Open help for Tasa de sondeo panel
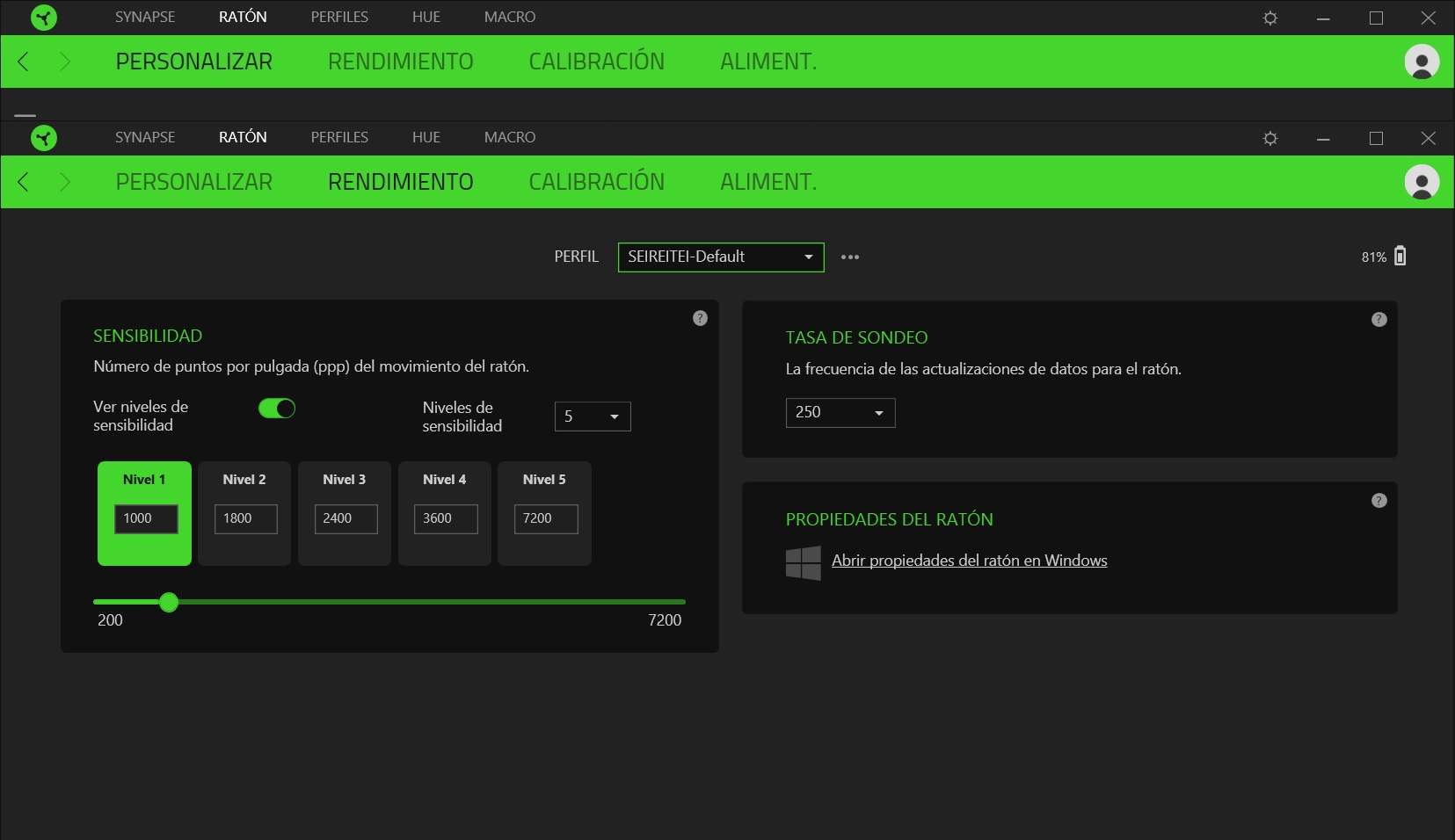The image size is (1455, 840). point(1379,319)
